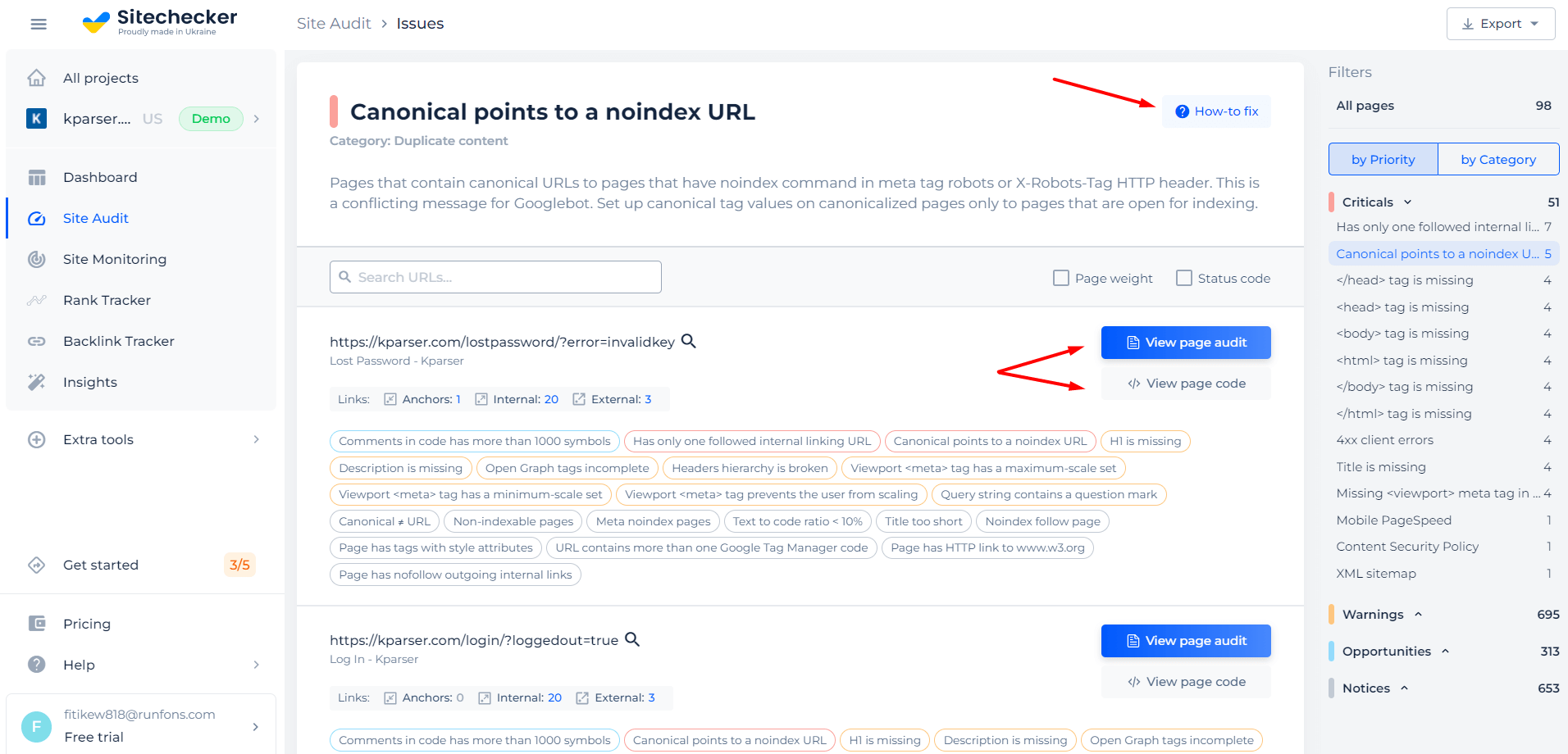Viewport: 1568px width, 754px height.
Task: Collapse the Criticals filter group
Action: tap(1408, 202)
